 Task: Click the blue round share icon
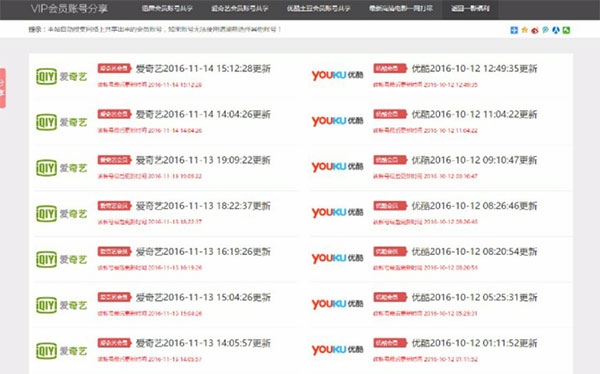coord(556,30)
